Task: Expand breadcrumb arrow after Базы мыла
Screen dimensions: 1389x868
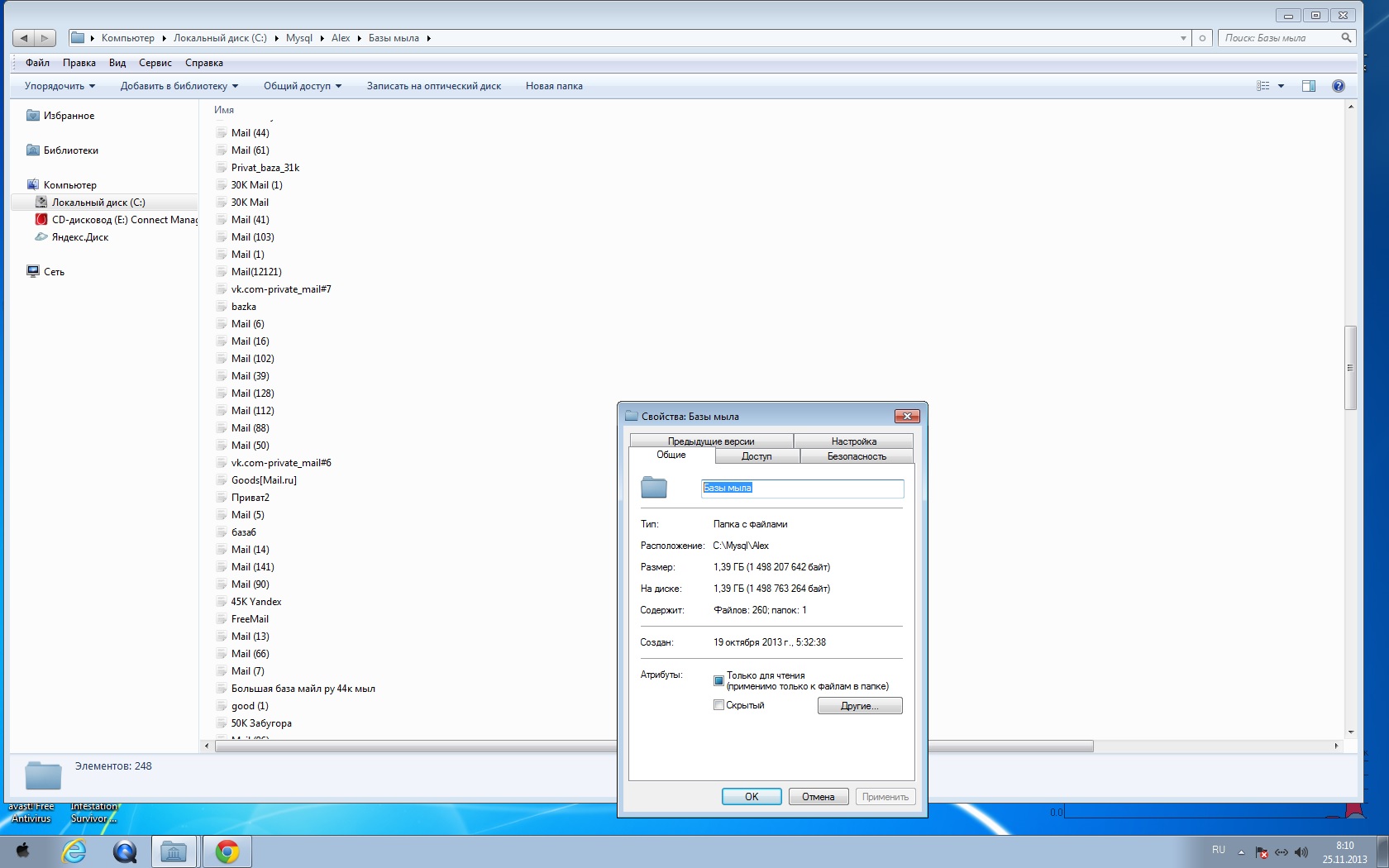Action: [428, 38]
